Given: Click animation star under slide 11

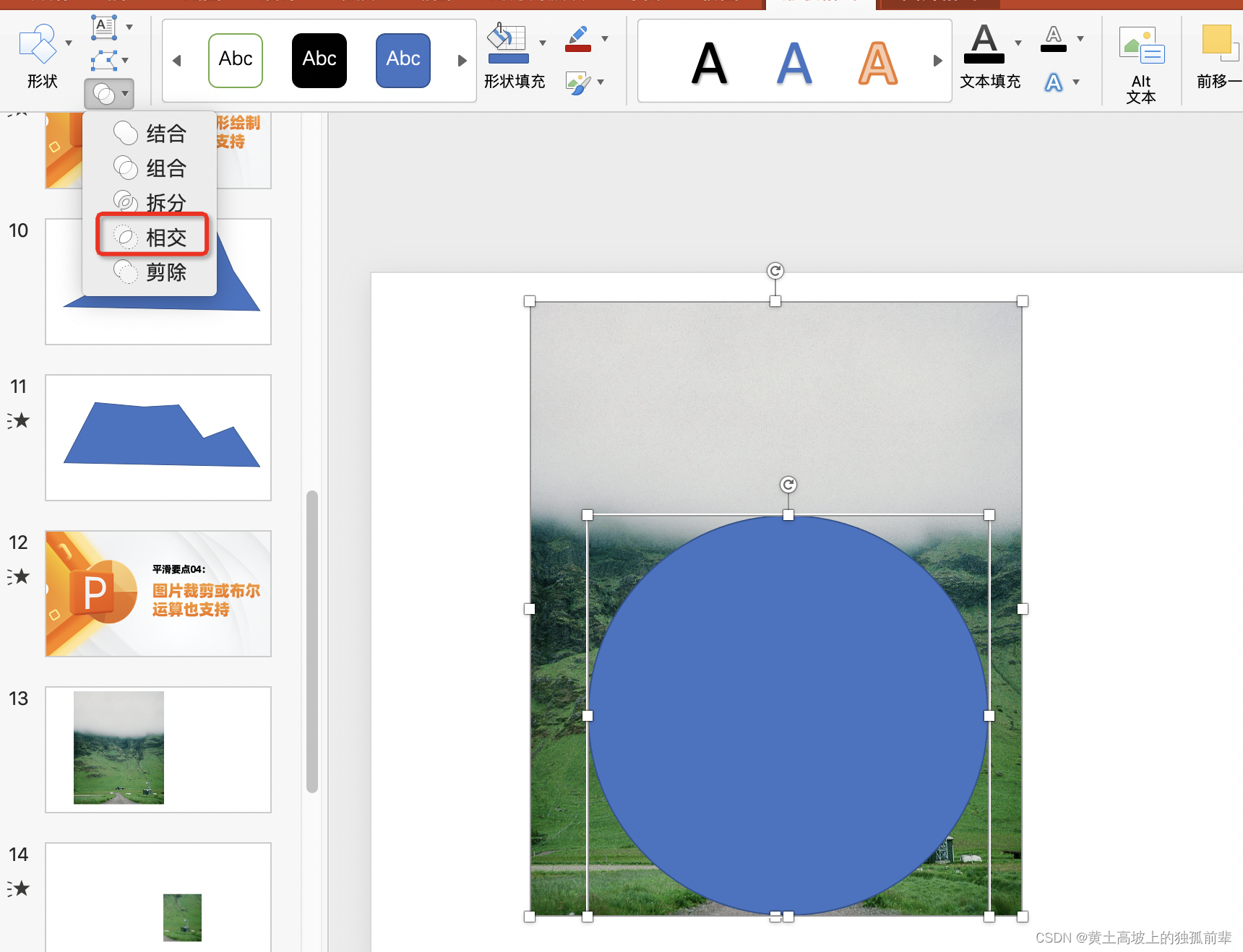Looking at the screenshot, I should (19, 420).
